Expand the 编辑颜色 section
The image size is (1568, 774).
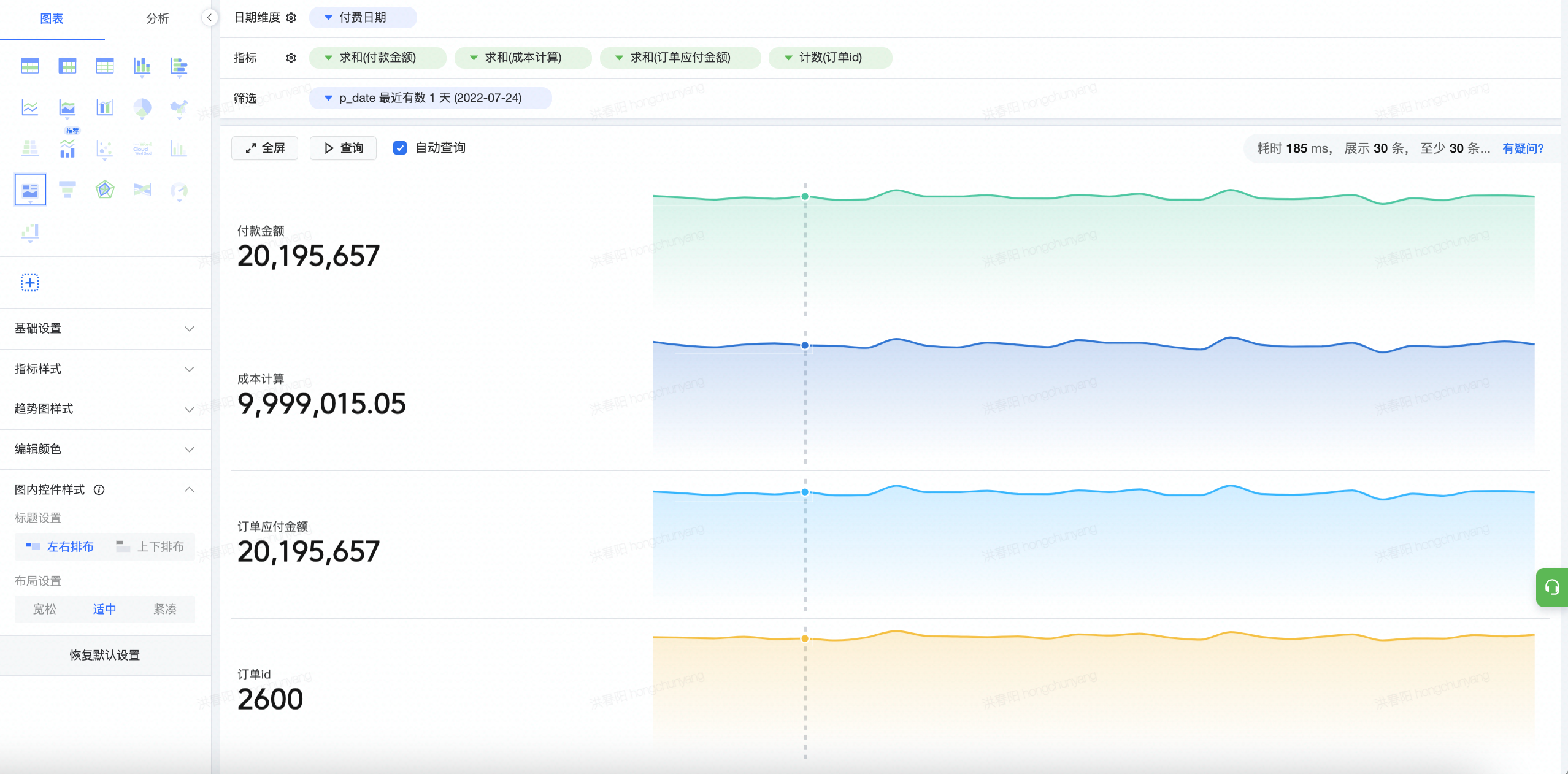point(105,450)
